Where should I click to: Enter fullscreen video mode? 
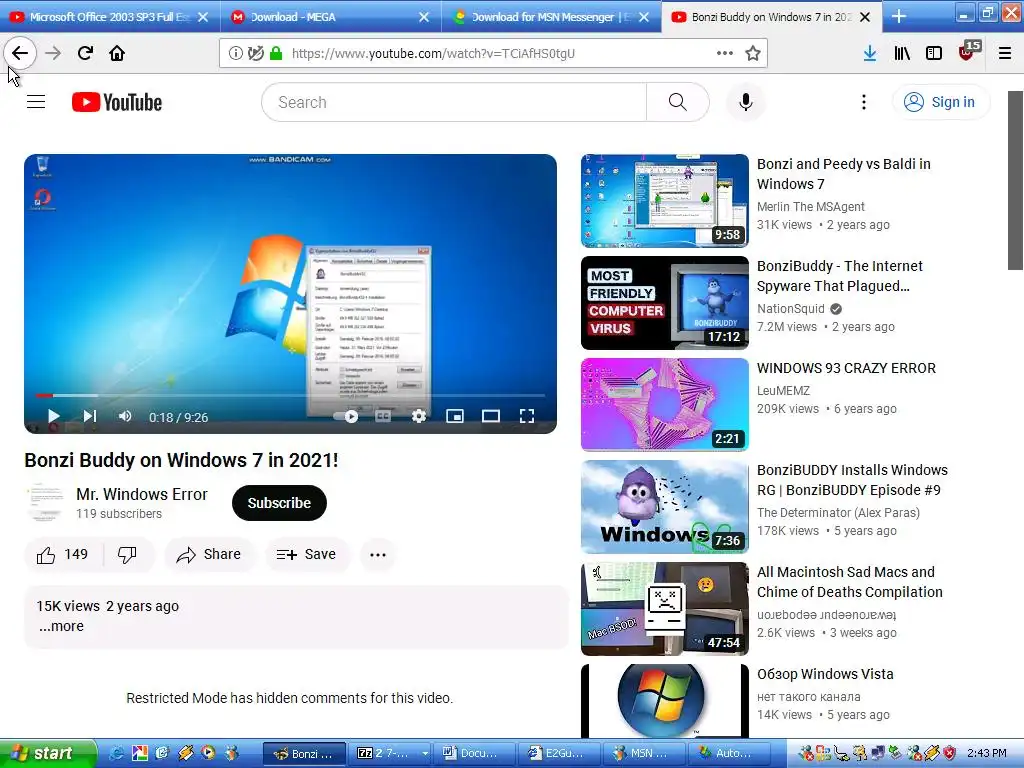[527, 416]
